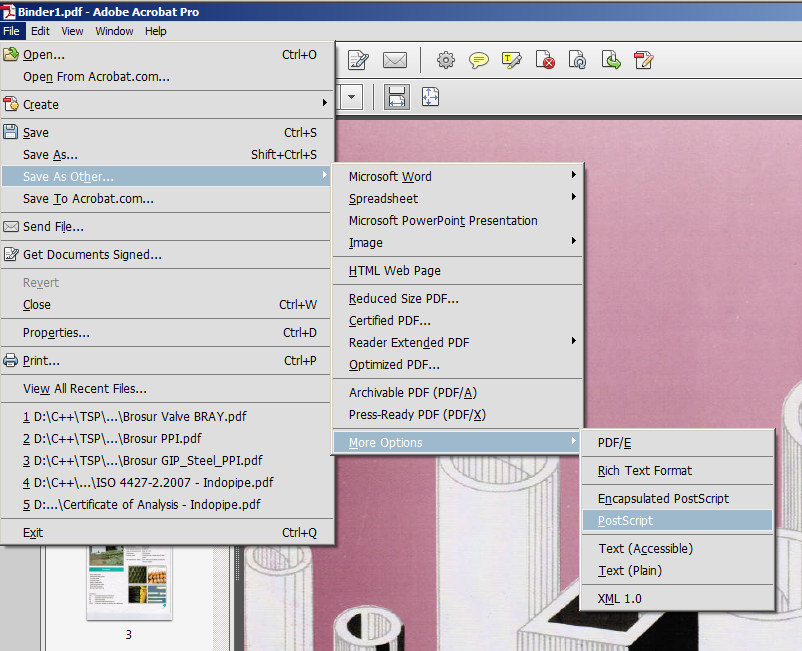Toggle fit width scrolling mode icon
This screenshot has width=802, height=651.
(397, 97)
